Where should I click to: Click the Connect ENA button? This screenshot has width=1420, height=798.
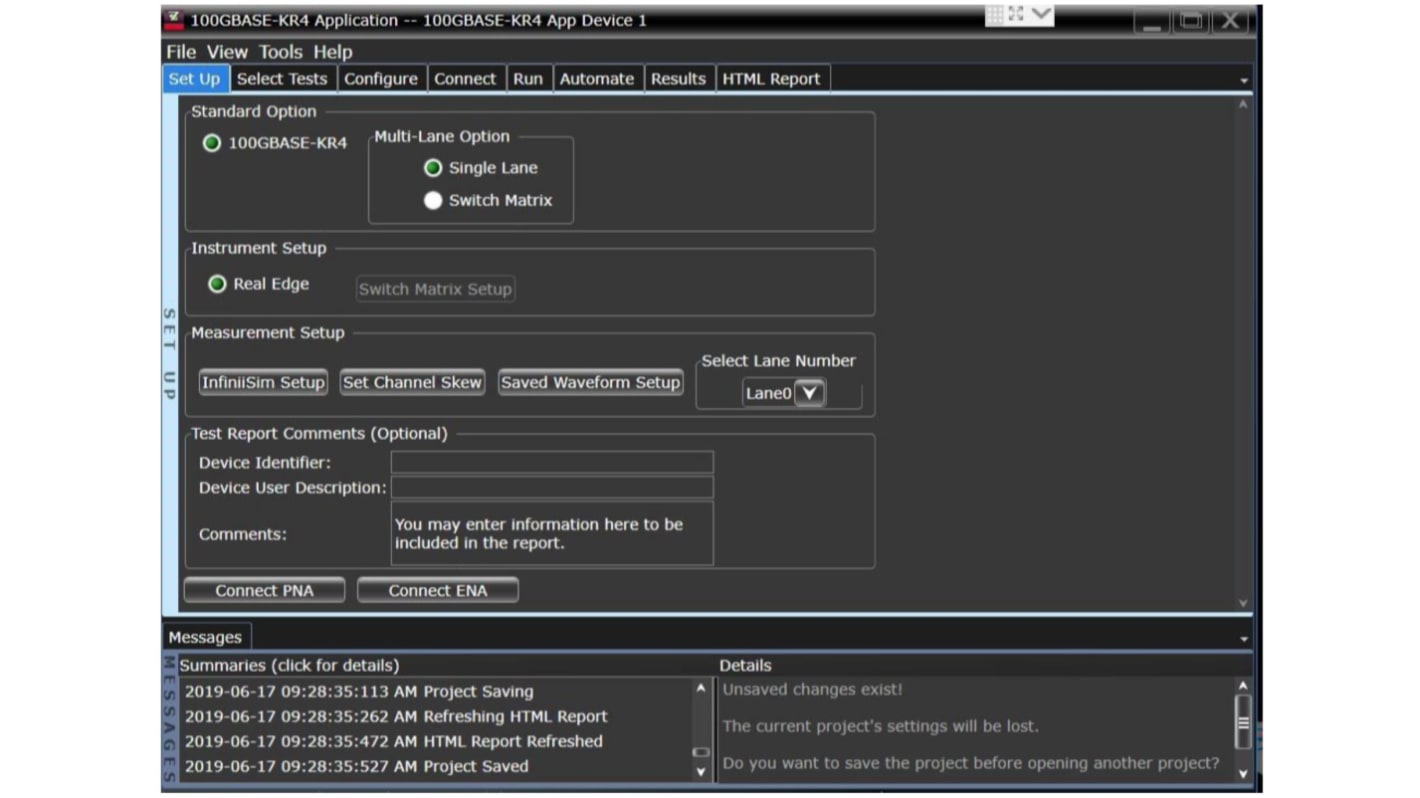[438, 590]
